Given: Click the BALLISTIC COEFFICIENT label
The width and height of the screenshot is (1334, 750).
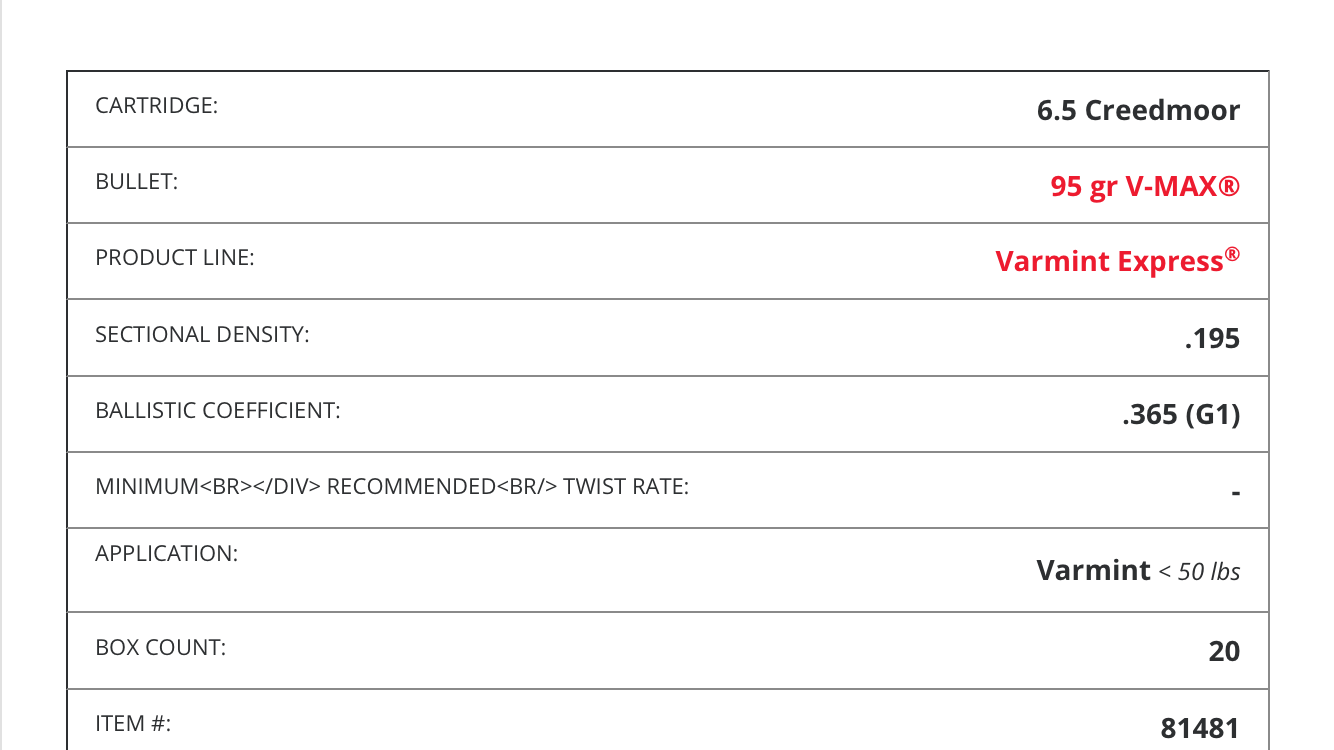Looking at the screenshot, I should (218, 410).
